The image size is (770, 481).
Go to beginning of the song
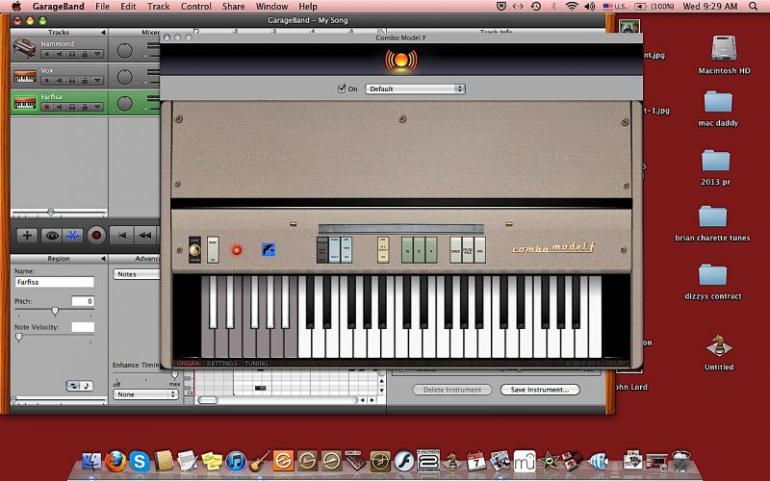tap(122, 236)
